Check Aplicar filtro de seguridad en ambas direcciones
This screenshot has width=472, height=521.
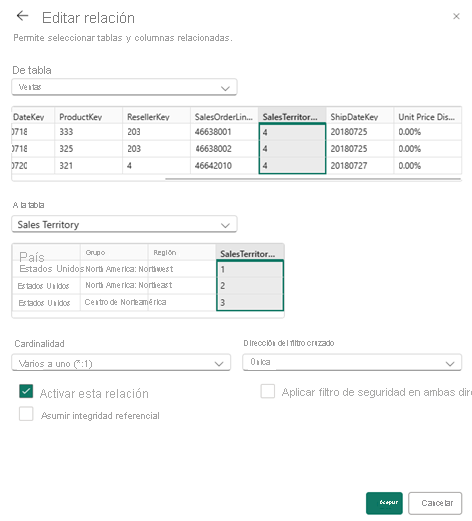point(268,391)
